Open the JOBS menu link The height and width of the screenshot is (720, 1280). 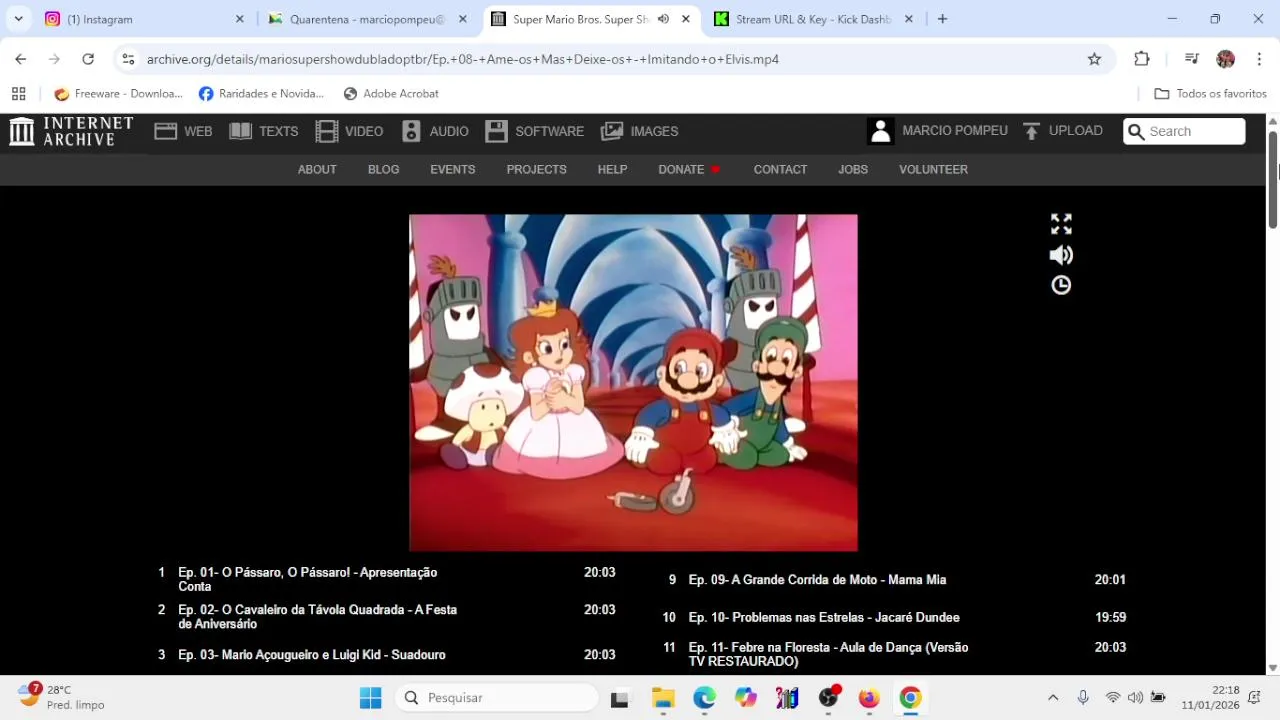click(x=853, y=170)
